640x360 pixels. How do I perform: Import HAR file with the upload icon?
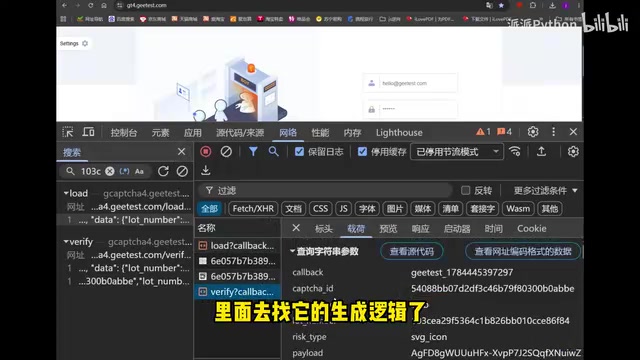coord(541,152)
